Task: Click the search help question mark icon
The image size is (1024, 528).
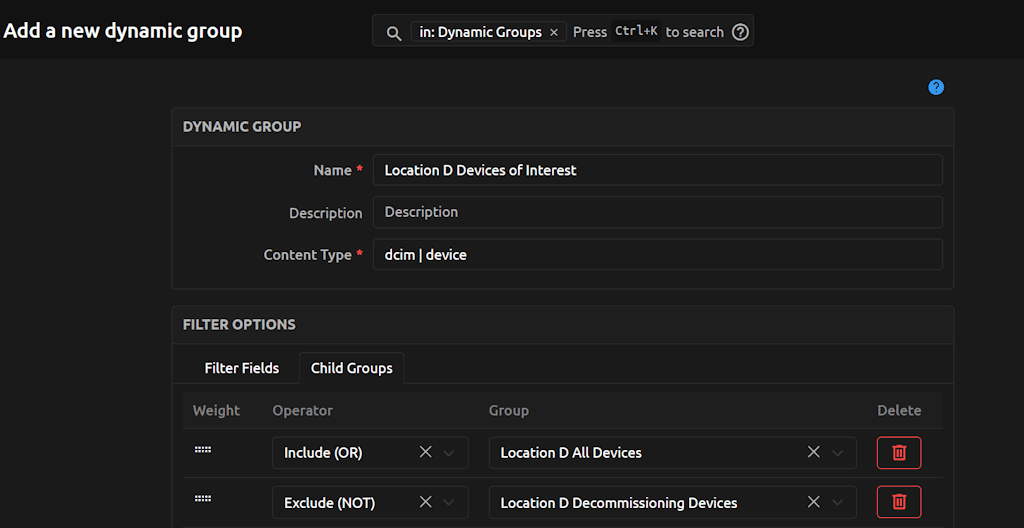Action: [x=740, y=32]
